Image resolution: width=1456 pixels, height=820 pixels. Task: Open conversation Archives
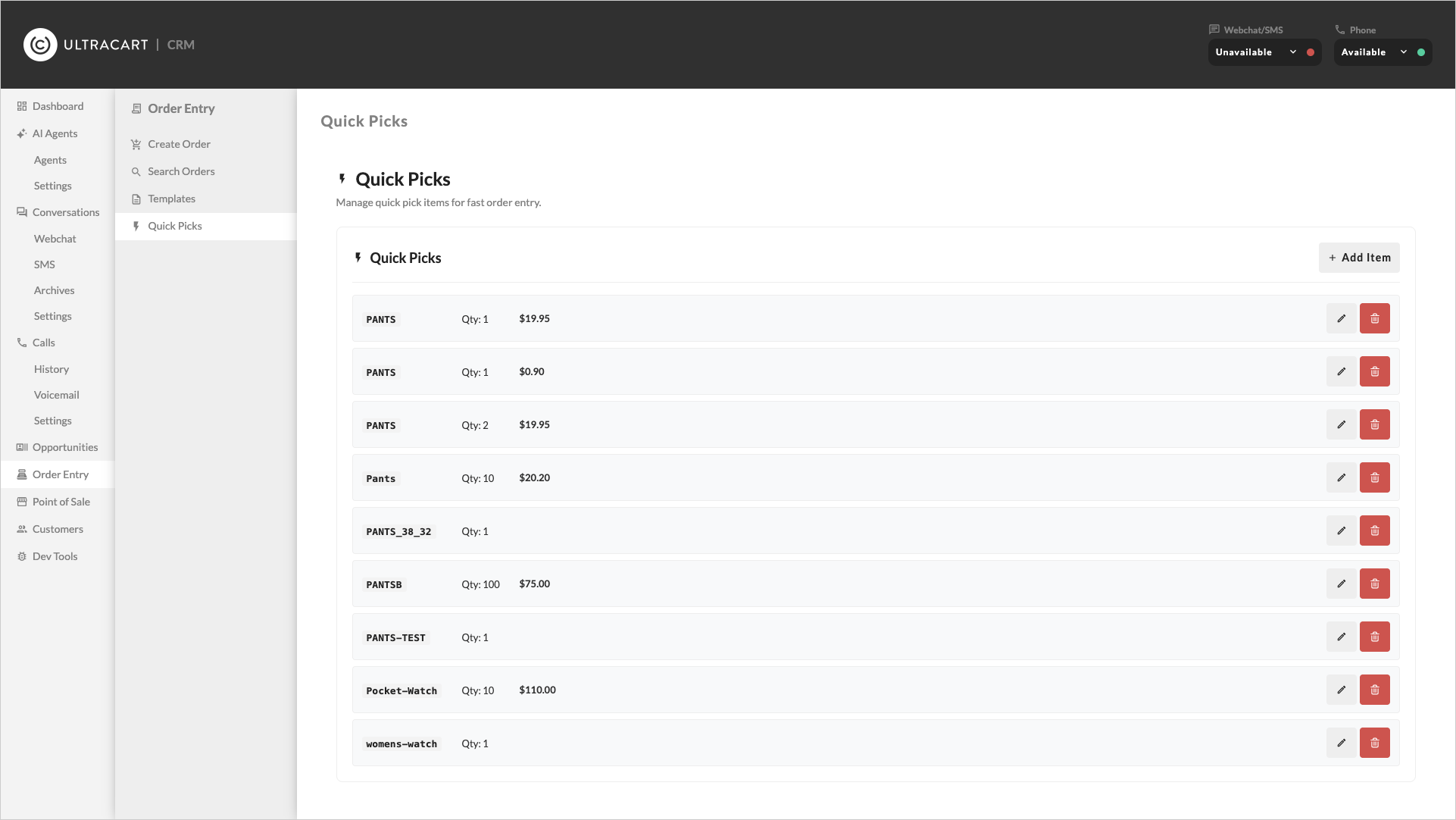tap(54, 290)
